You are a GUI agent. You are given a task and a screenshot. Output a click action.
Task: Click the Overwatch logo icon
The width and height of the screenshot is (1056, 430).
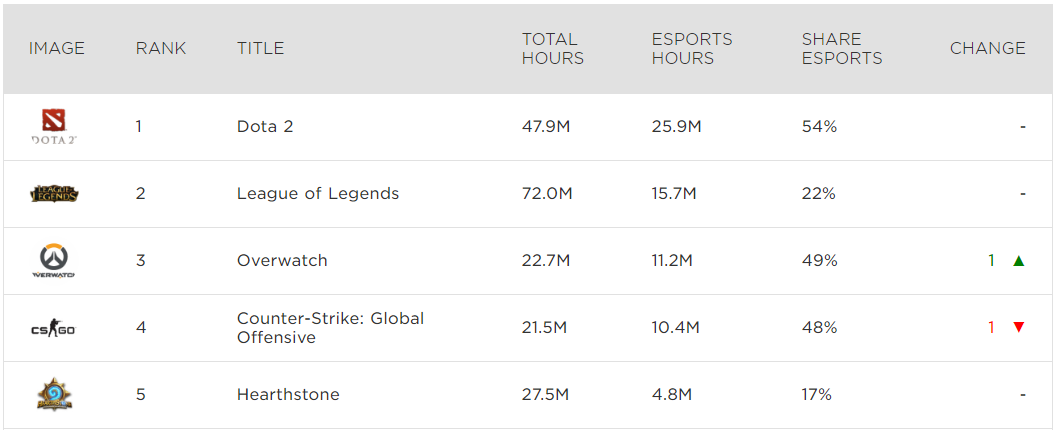pos(54,260)
